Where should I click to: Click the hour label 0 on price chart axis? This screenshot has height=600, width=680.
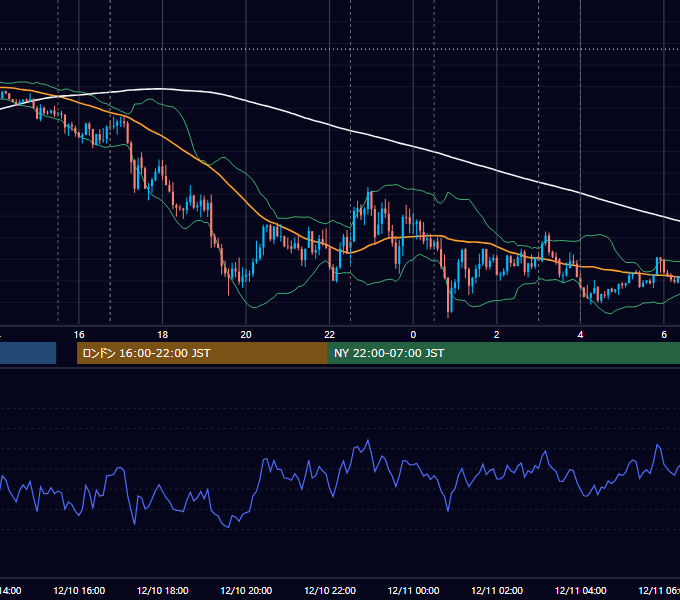tap(413, 335)
